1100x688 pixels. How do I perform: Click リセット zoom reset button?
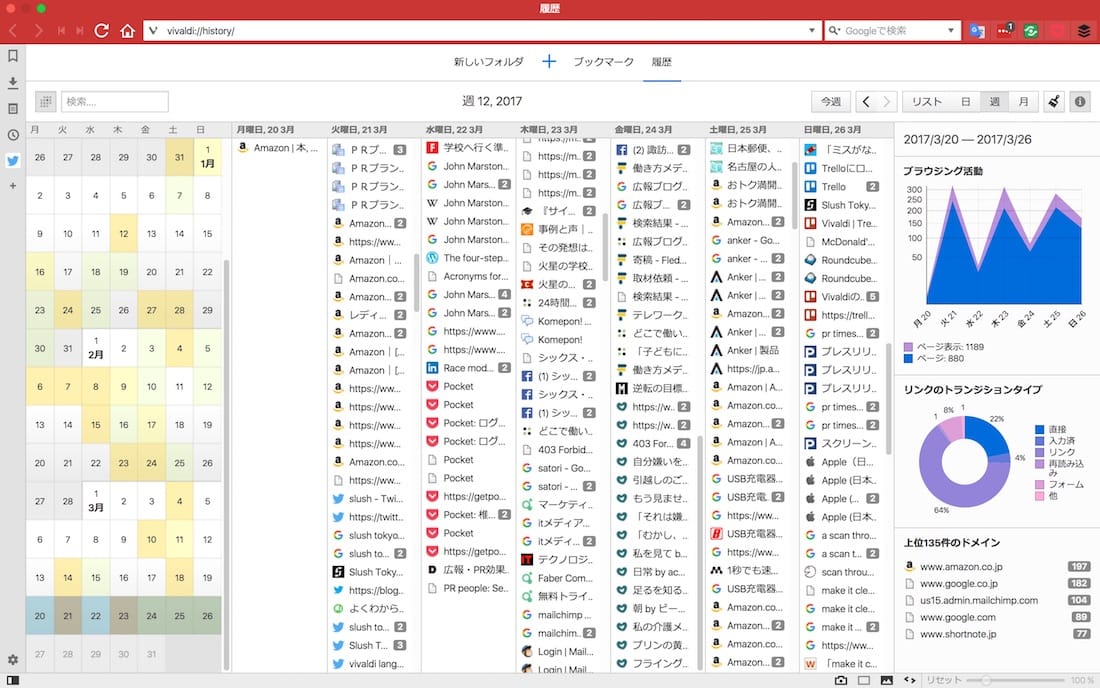[x=944, y=680]
